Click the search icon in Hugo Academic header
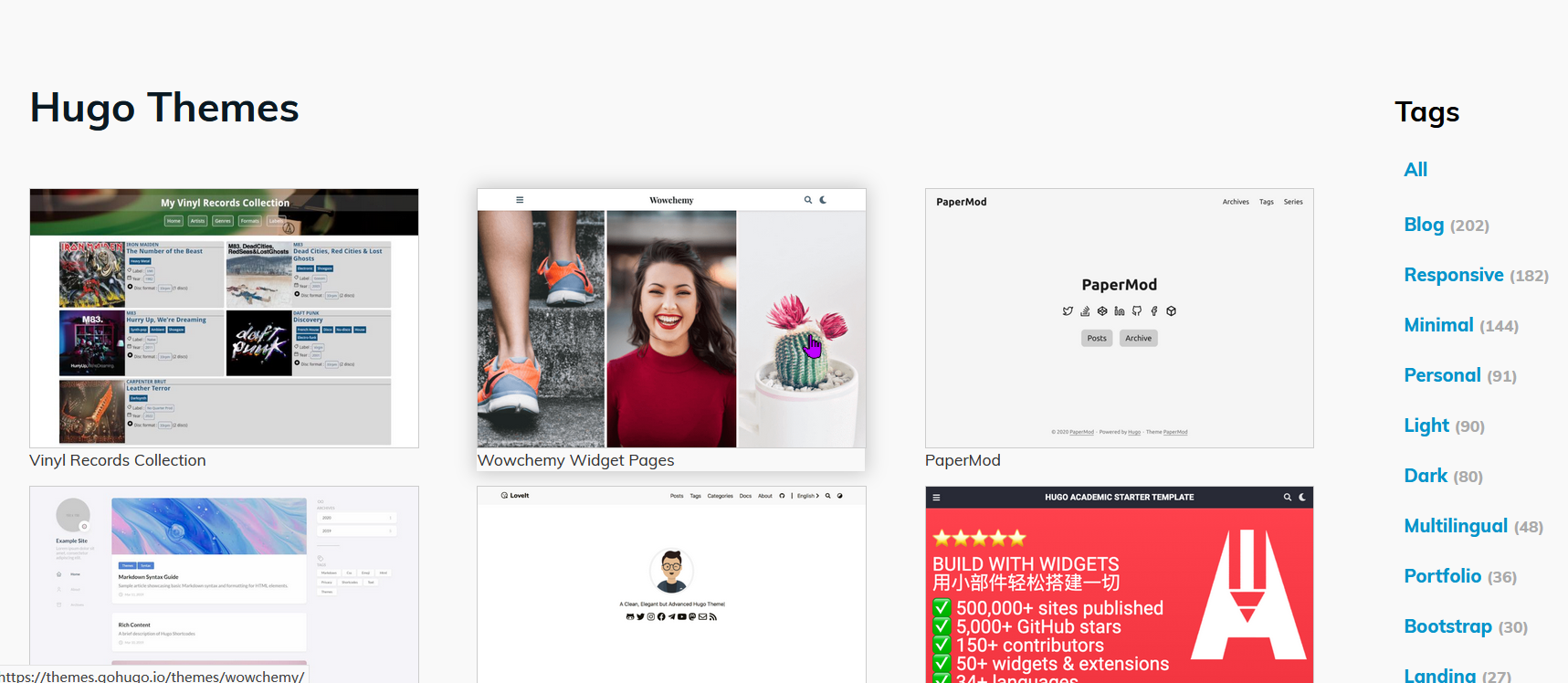This screenshot has width=1568, height=683. pyautogui.click(x=1288, y=498)
